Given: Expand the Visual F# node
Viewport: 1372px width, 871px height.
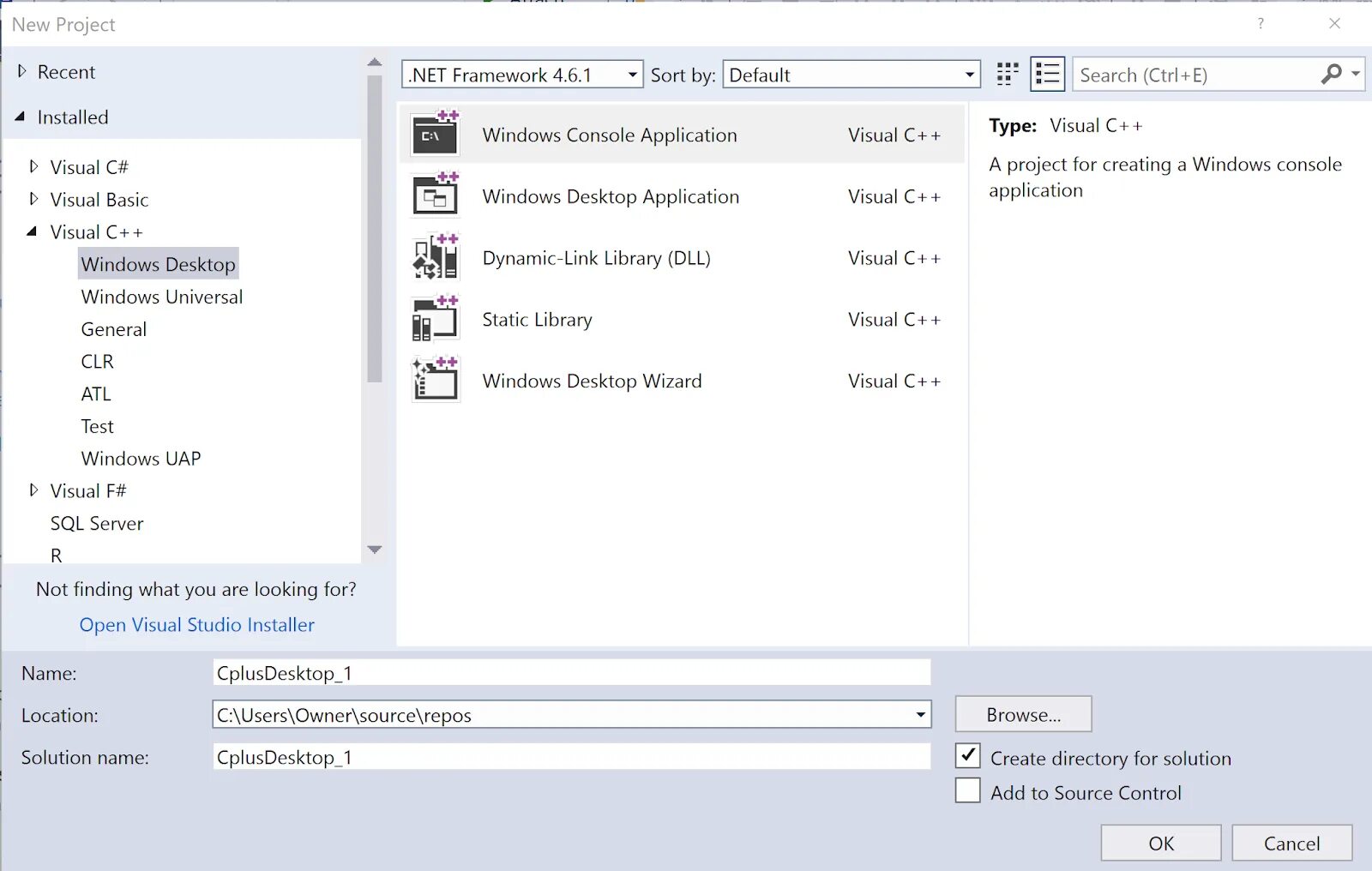Looking at the screenshot, I should (33, 490).
